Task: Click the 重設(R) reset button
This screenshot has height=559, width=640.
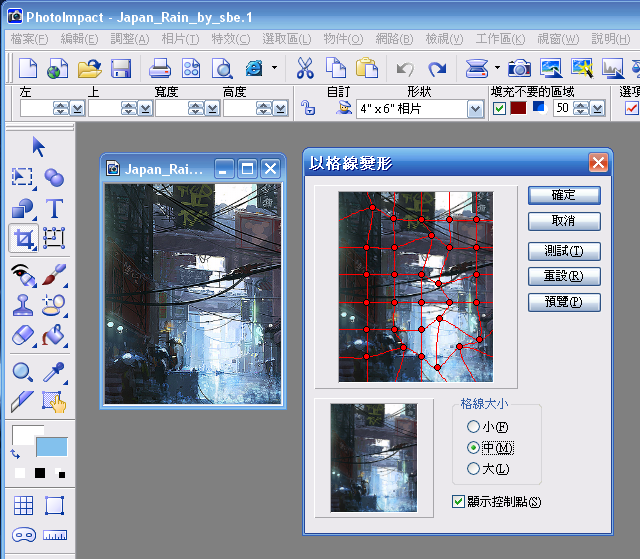Action: click(x=564, y=276)
